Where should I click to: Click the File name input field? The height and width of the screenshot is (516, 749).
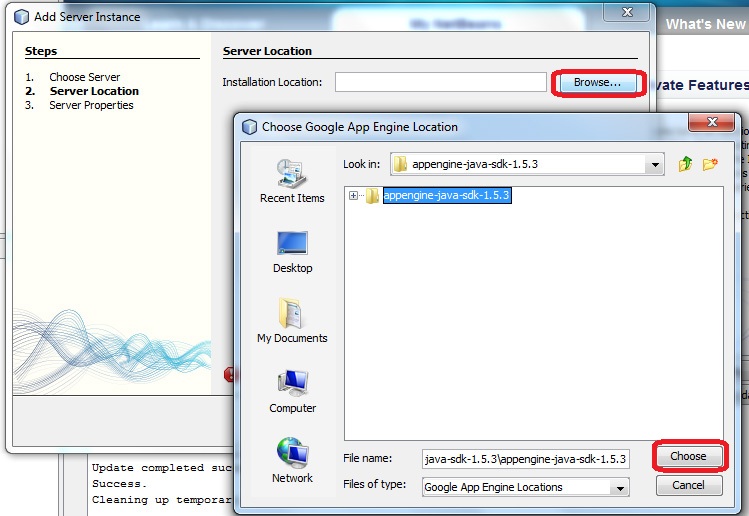(x=525, y=459)
